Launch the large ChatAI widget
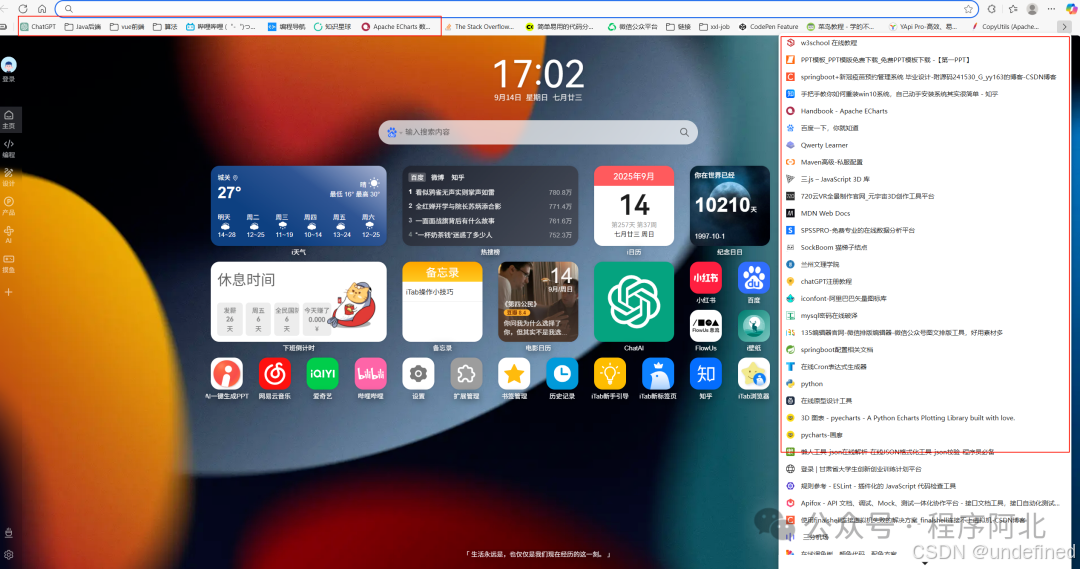The height and width of the screenshot is (569, 1080). [x=634, y=302]
